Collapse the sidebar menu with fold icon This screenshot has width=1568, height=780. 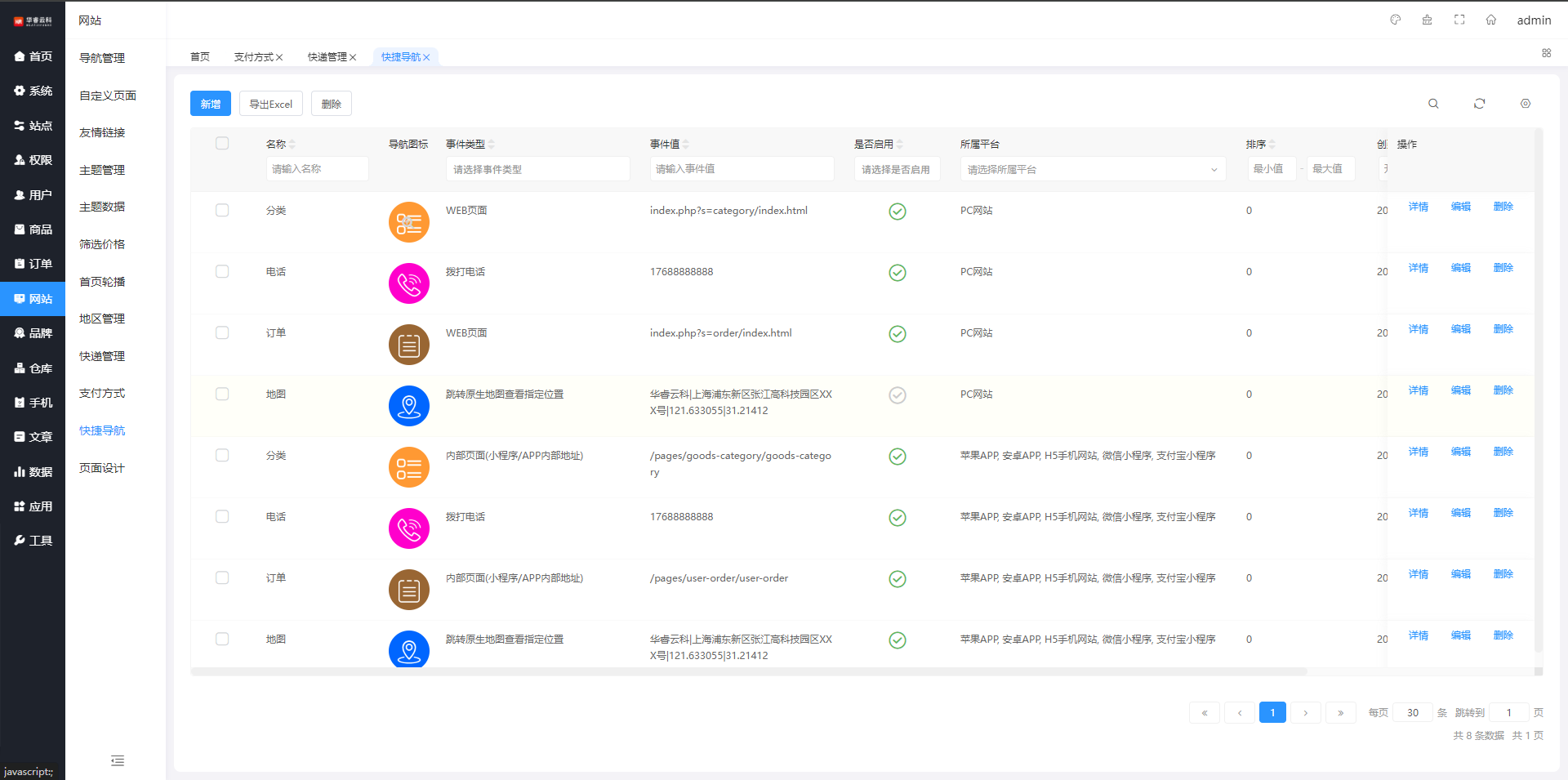tap(118, 760)
